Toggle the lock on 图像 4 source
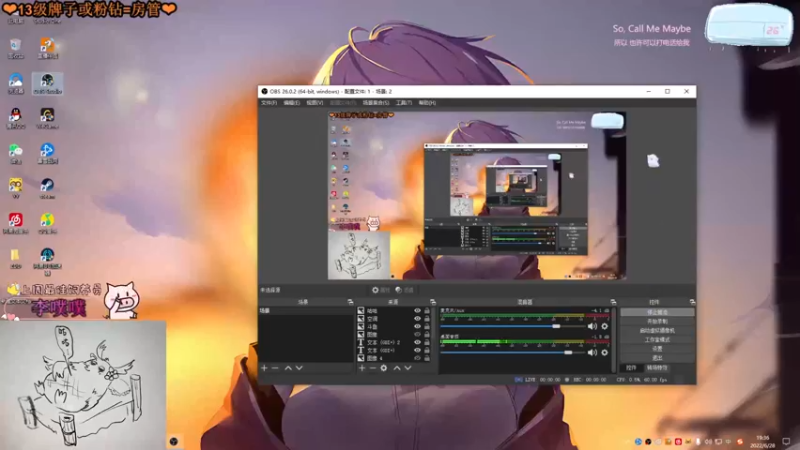 pos(427,358)
